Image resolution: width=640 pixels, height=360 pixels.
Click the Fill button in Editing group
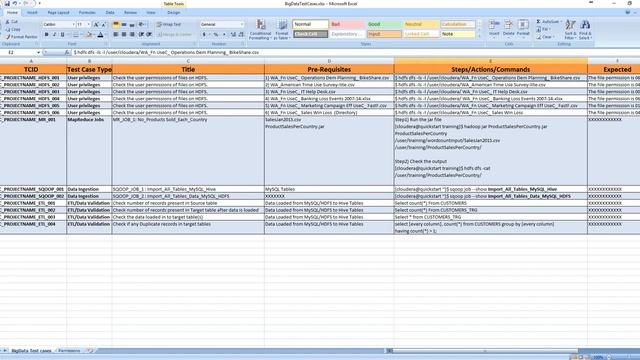(x=543, y=29)
